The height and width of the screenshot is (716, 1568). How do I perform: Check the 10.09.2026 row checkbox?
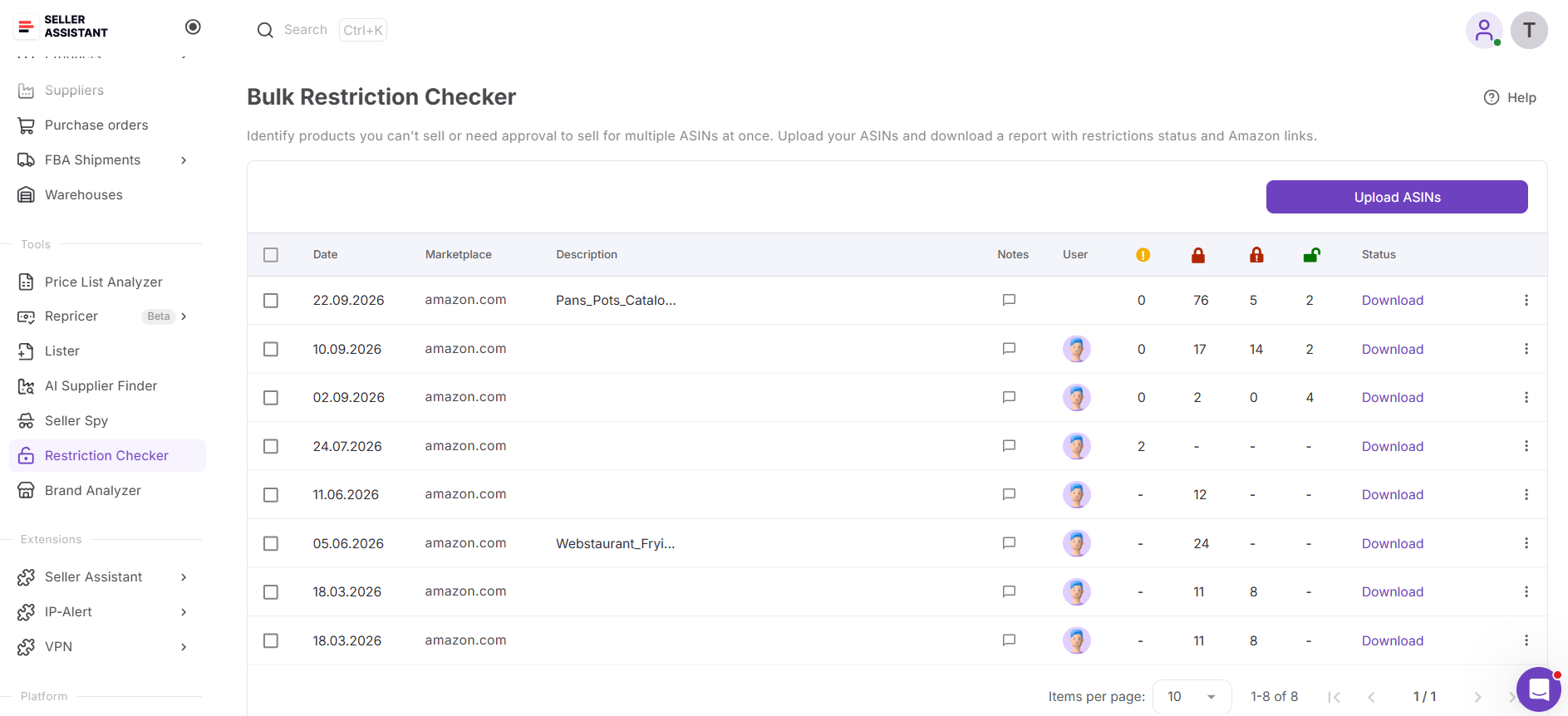tap(271, 349)
